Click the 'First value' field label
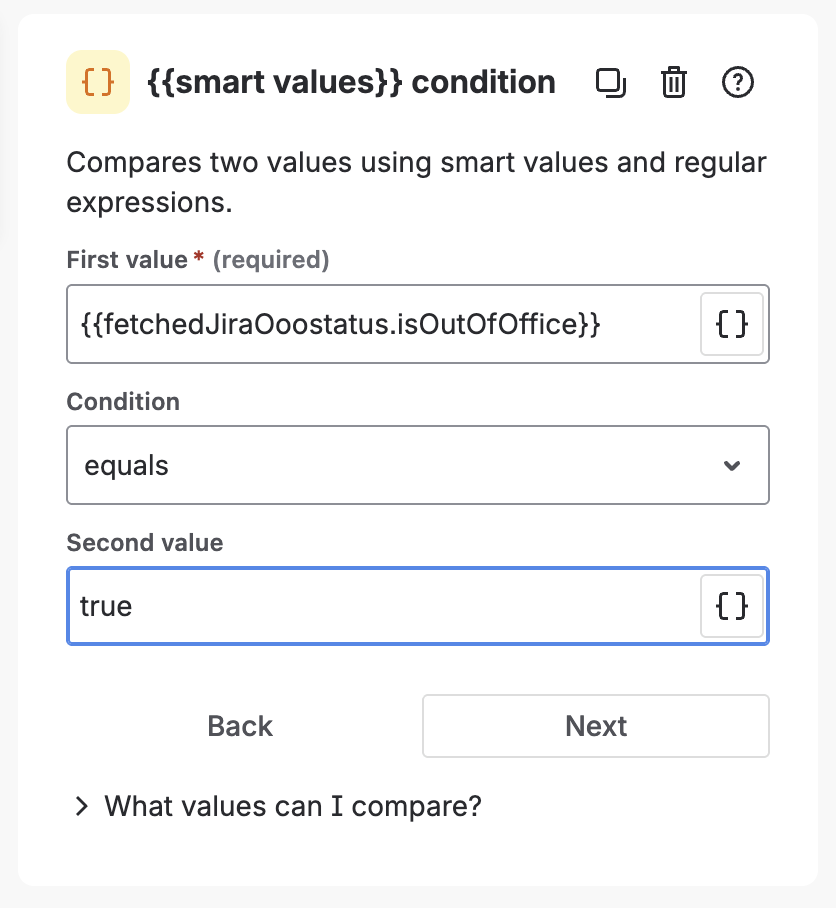 [x=127, y=260]
